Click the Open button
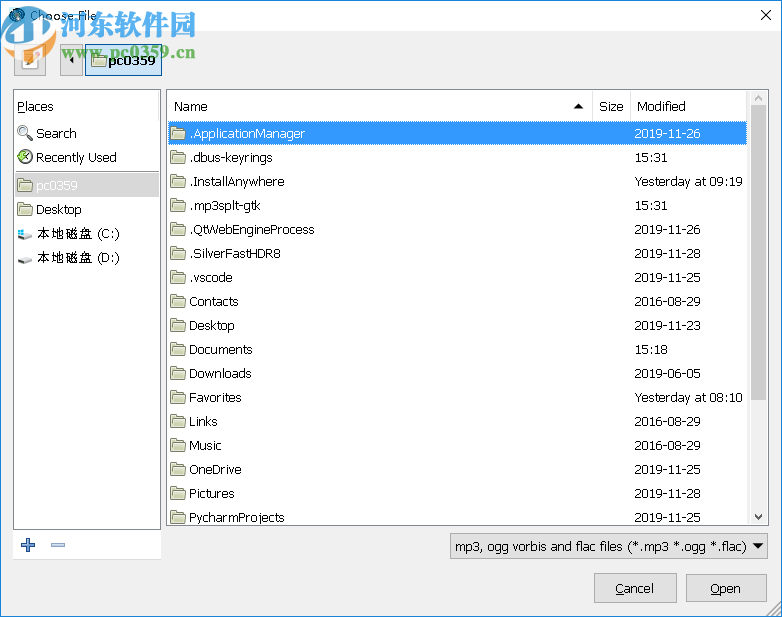782x617 pixels. click(726, 589)
